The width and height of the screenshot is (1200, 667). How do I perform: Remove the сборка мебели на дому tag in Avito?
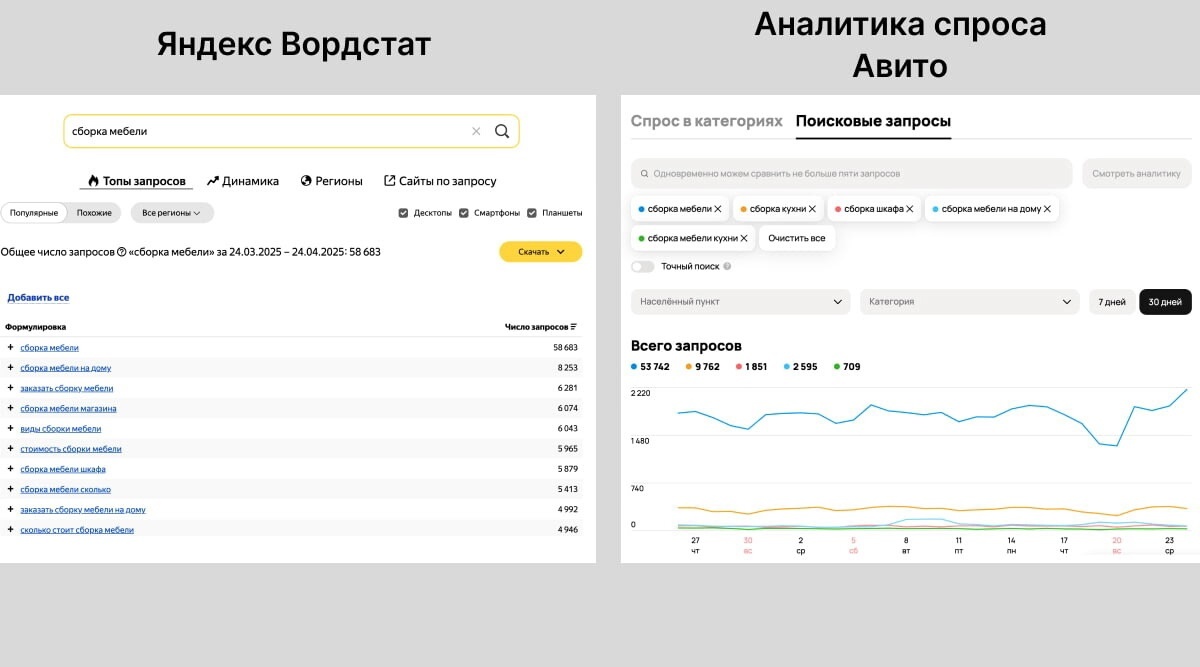1048,209
